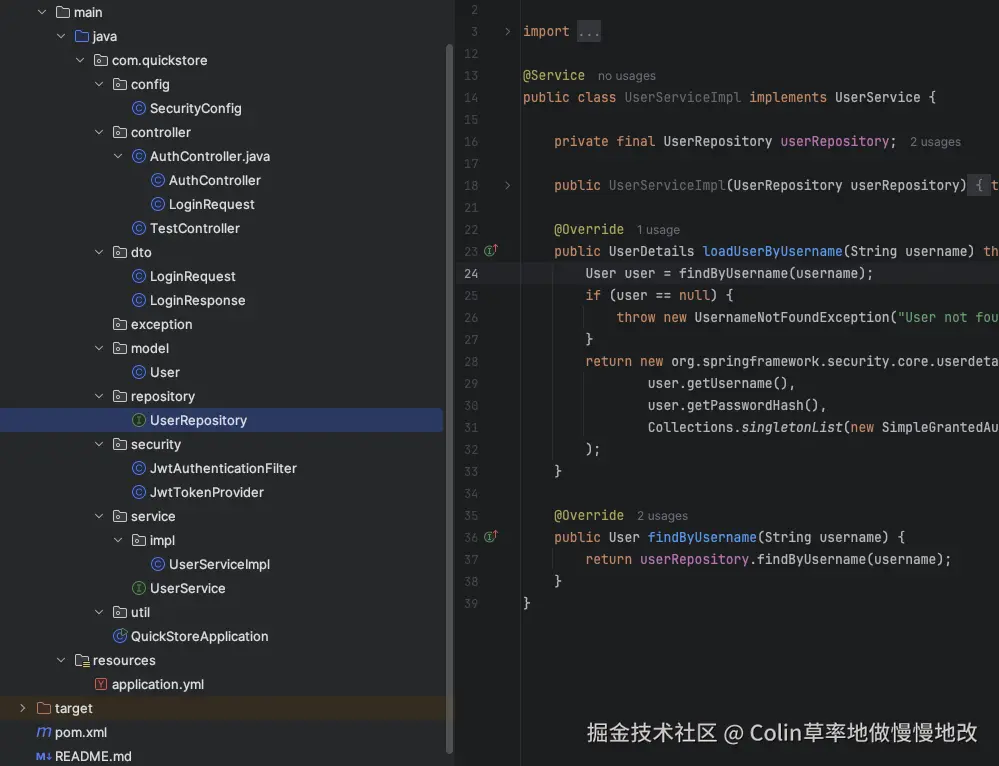
Task: Collapse the controller package chevron
Action: [99, 132]
